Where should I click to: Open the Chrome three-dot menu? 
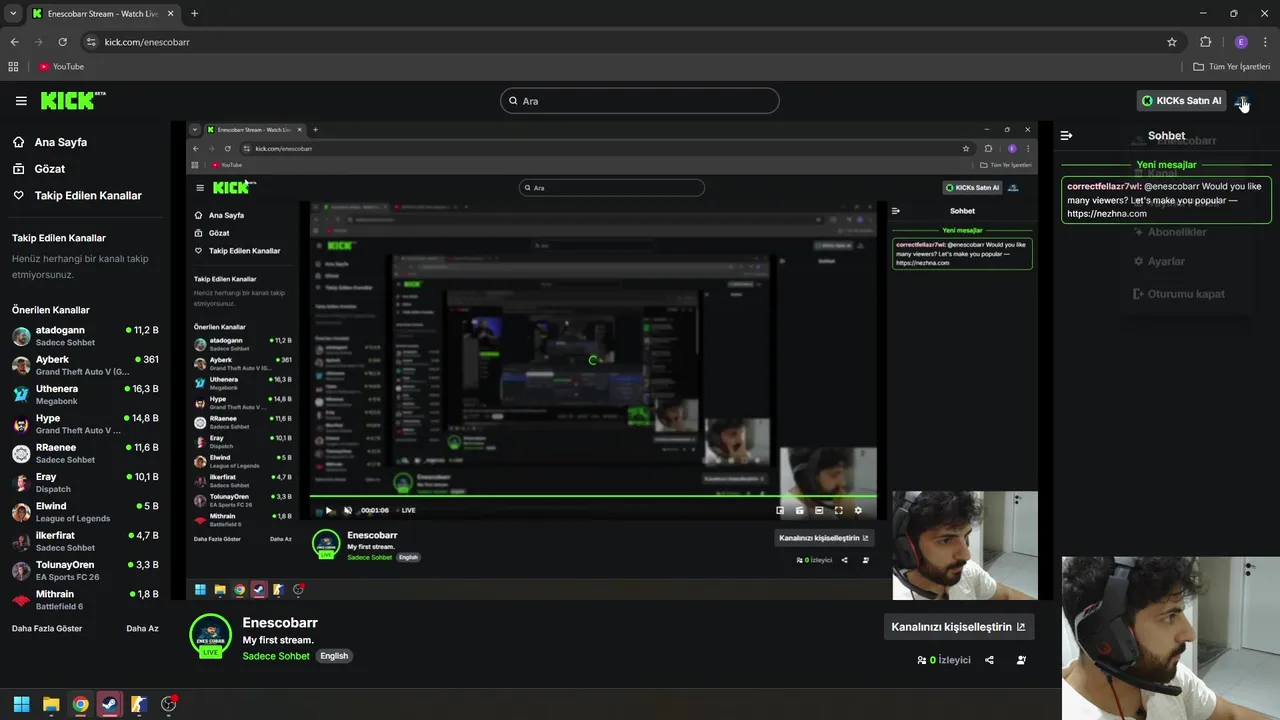[1265, 42]
